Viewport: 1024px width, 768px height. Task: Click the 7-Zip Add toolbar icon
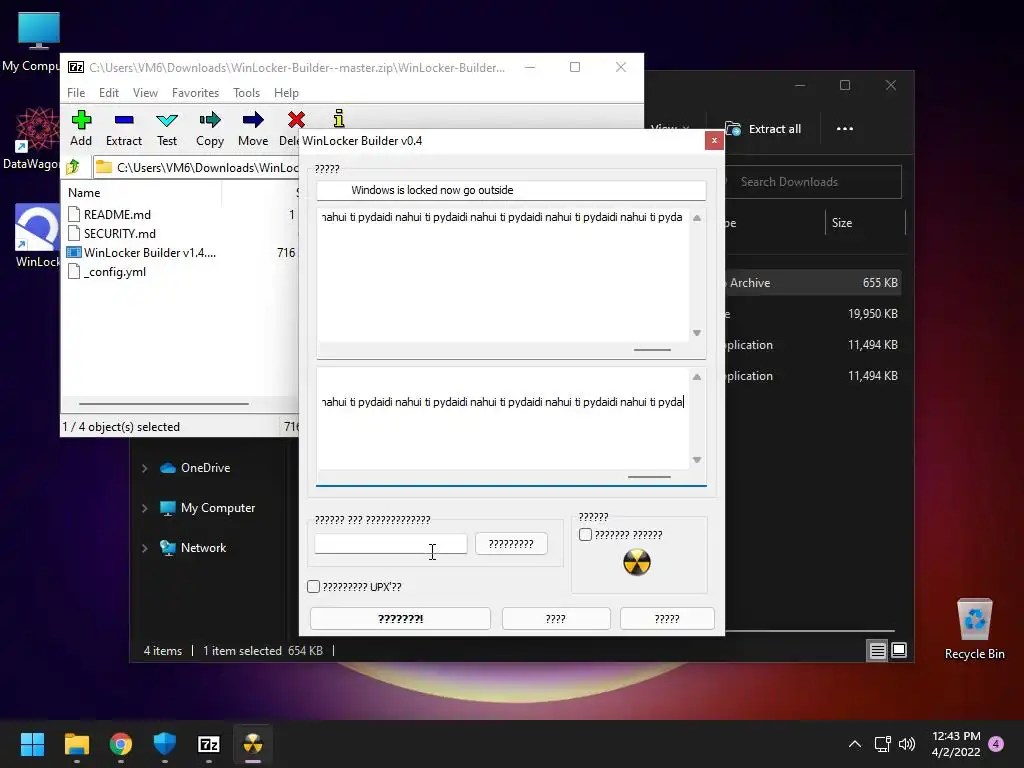click(x=81, y=120)
